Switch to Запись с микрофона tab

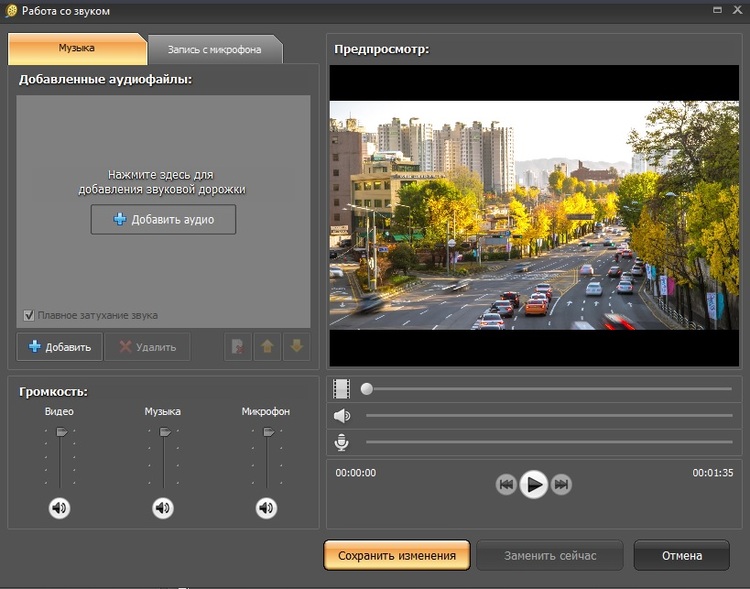[215, 50]
